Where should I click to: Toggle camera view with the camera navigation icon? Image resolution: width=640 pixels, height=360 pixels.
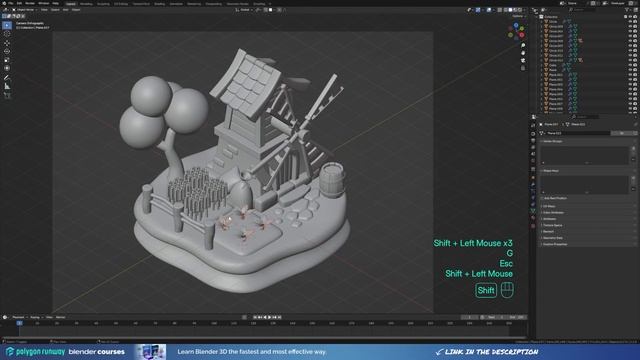[523, 60]
